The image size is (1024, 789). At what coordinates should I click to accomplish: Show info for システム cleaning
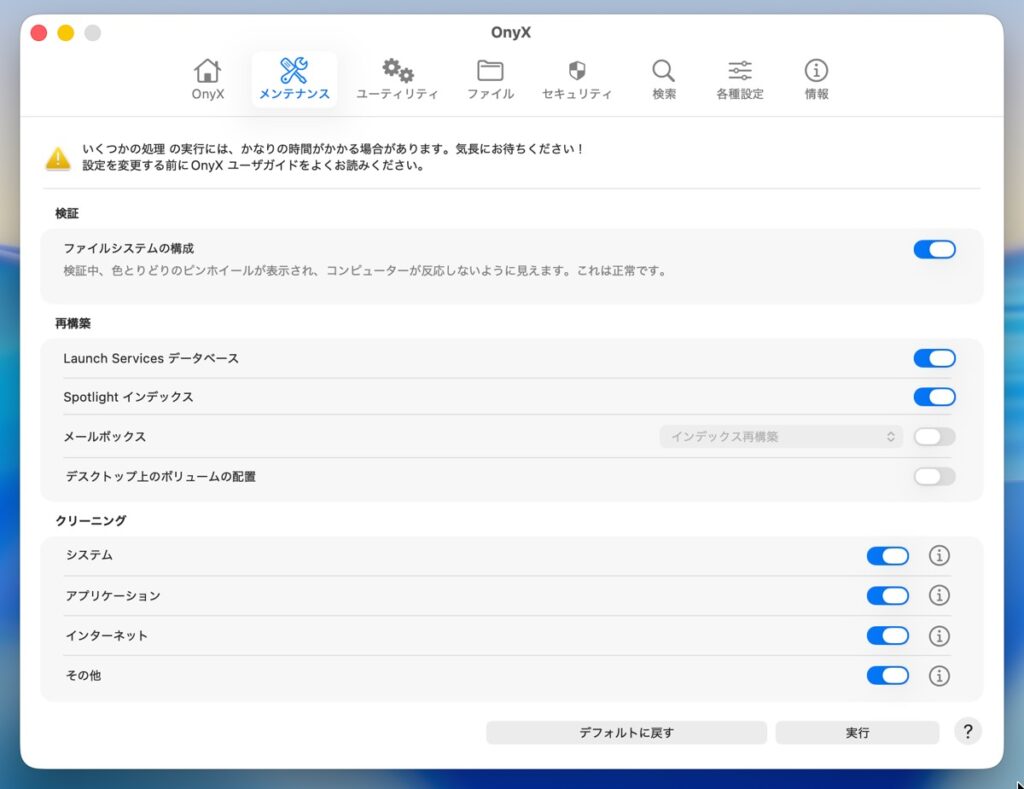coord(938,556)
